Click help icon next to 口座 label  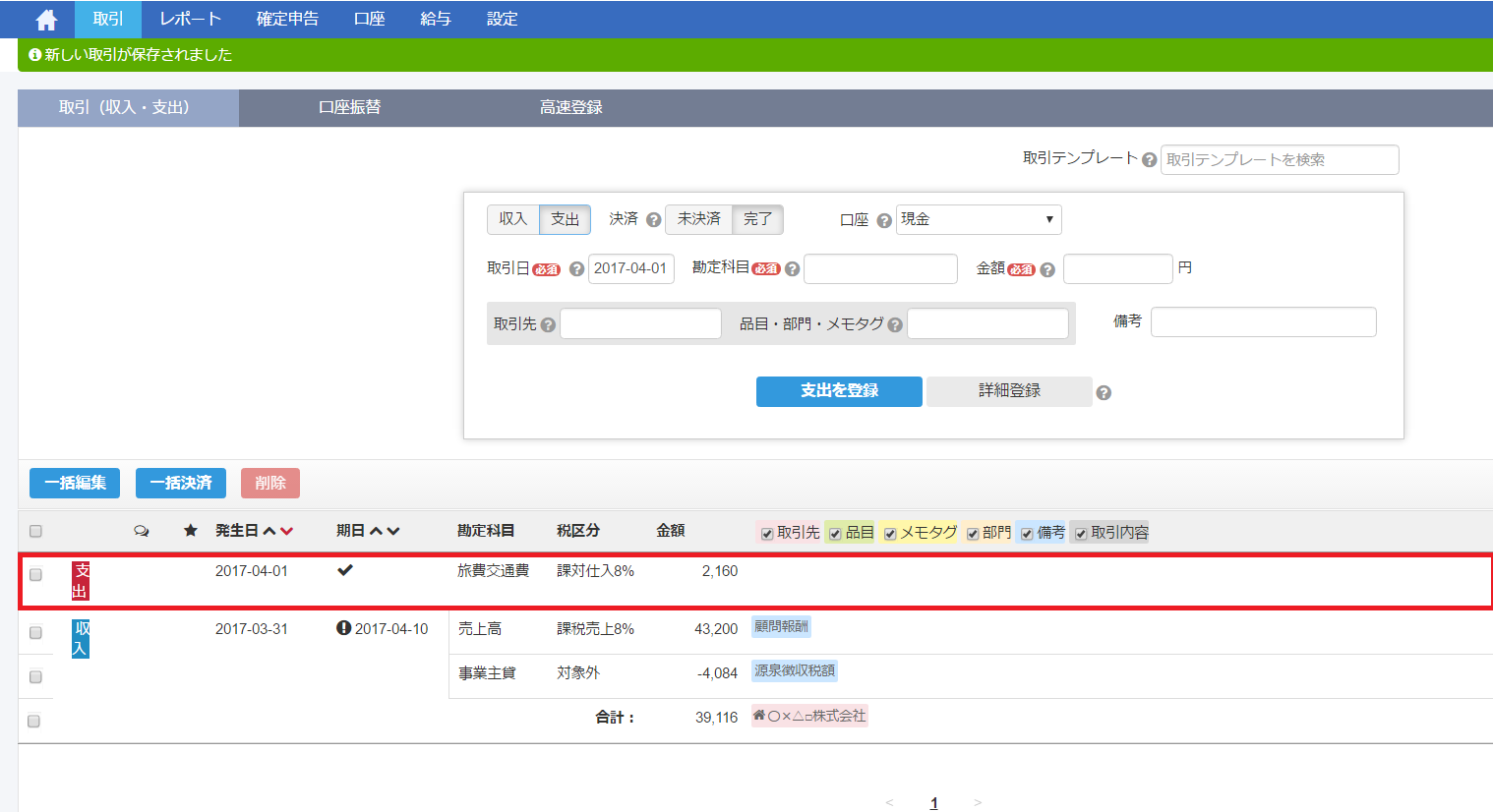tap(883, 221)
